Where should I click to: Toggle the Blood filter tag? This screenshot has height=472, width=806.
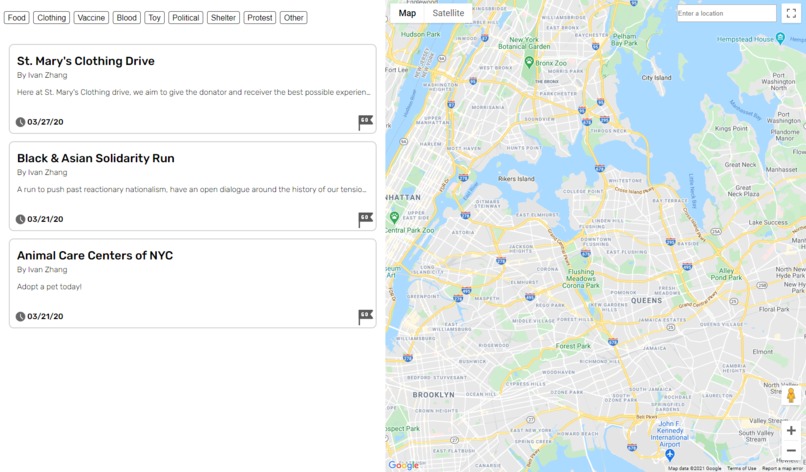click(126, 17)
